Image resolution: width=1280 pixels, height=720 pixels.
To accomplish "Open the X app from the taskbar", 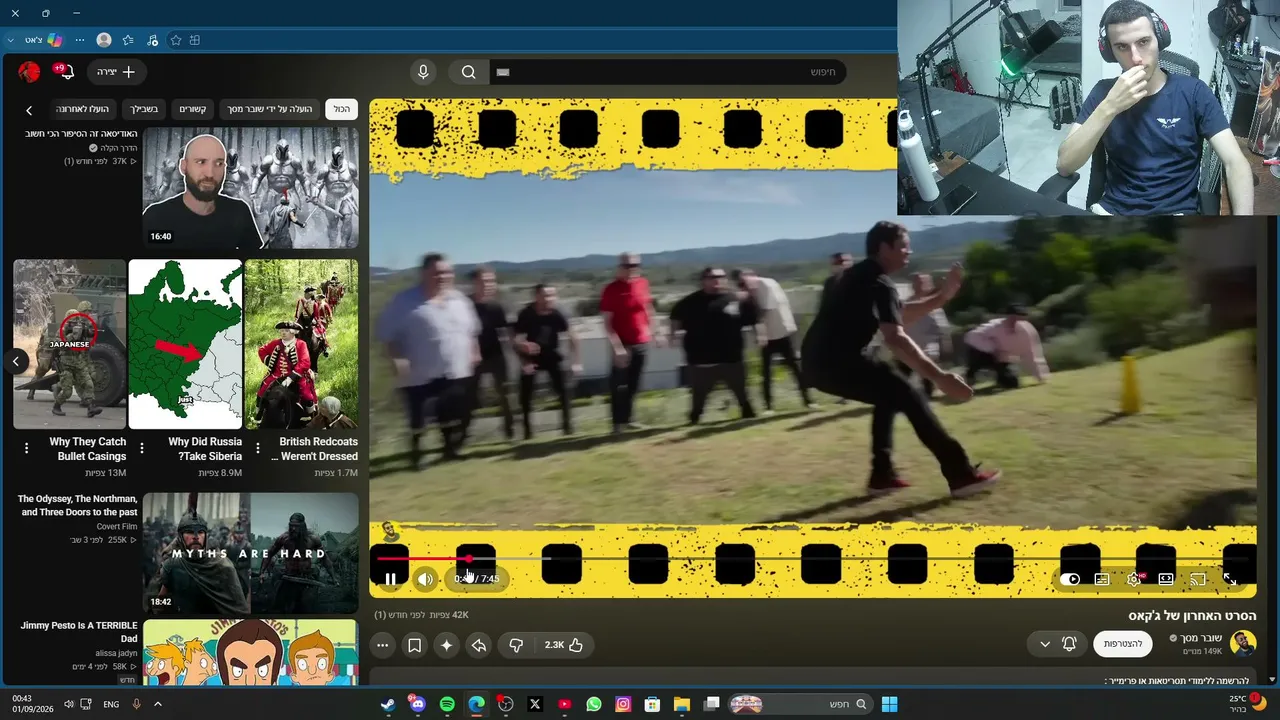I will (535, 704).
